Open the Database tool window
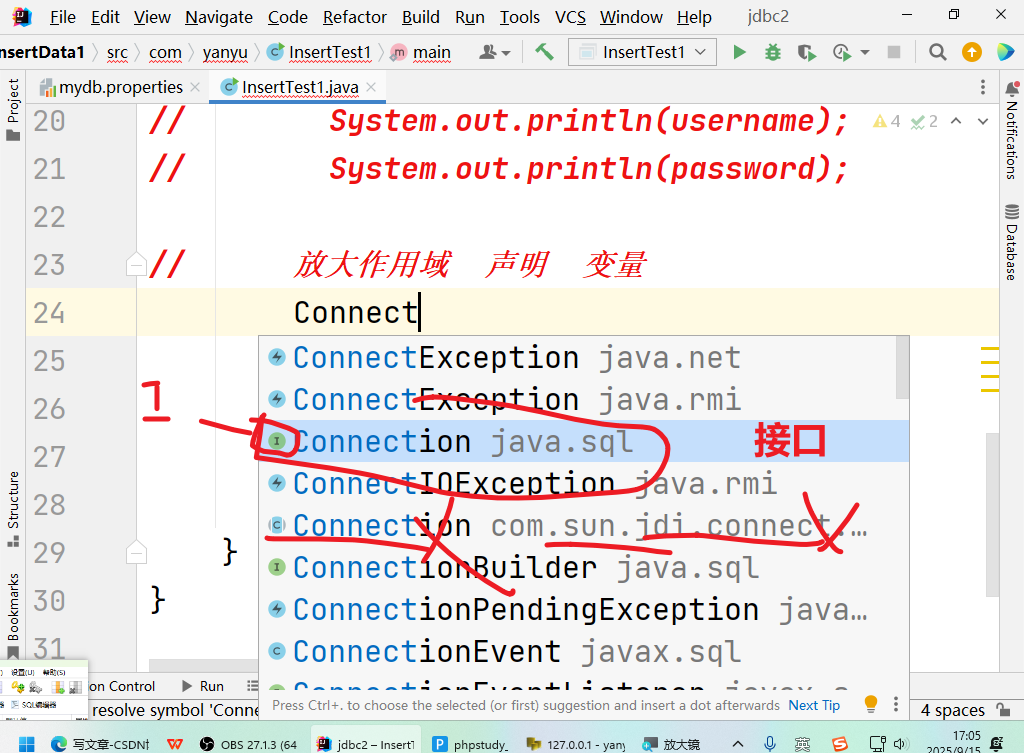This screenshot has height=753, width=1024. 1012,242
